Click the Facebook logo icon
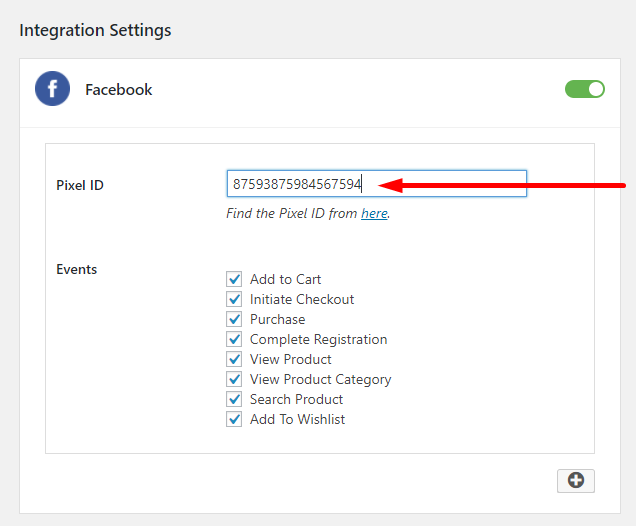This screenshot has width=636, height=526. 52,88
